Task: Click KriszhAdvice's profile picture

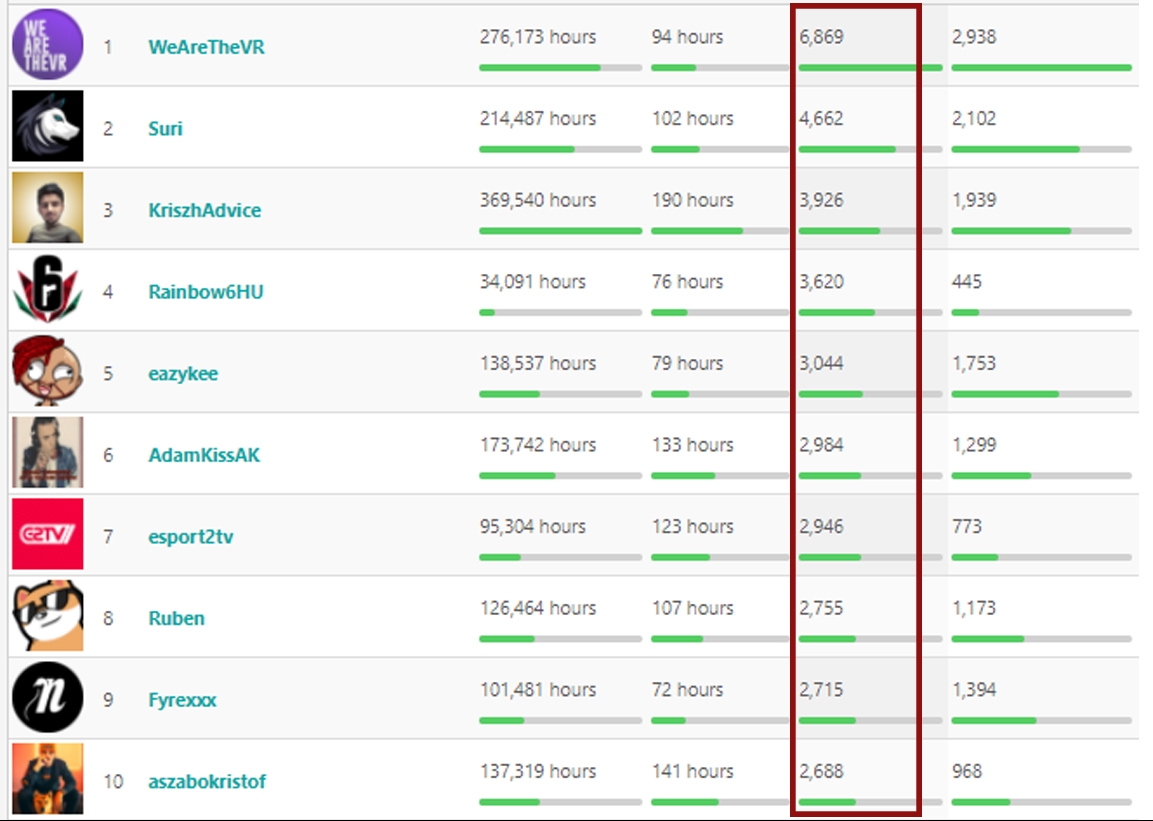Action: pos(47,208)
